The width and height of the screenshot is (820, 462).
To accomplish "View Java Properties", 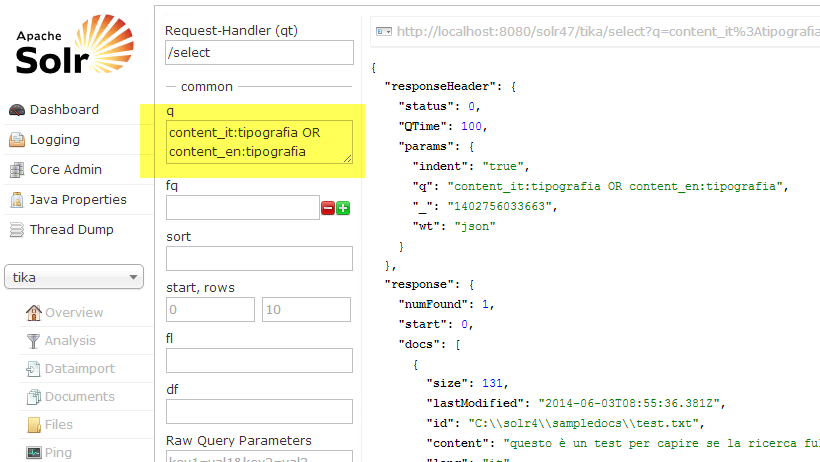I will pyautogui.click(x=78, y=199).
